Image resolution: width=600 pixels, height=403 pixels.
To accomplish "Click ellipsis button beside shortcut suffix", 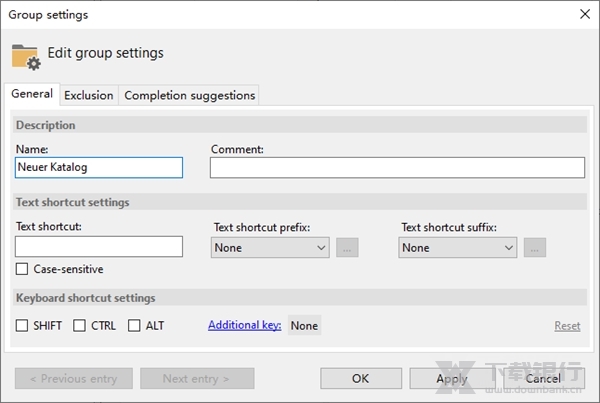I will click(x=535, y=247).
